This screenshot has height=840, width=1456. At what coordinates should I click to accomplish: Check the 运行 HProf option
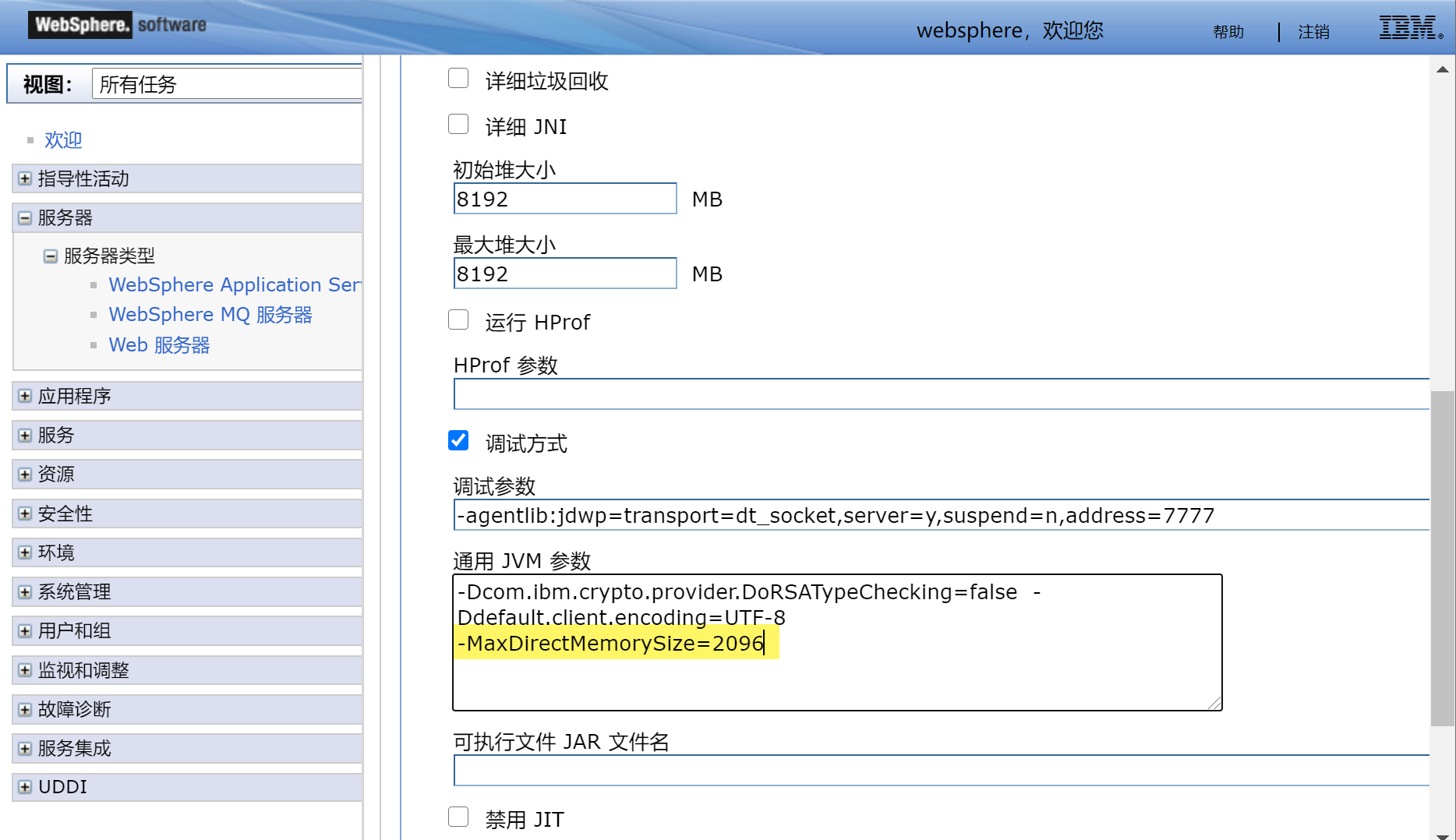[458, 319]
